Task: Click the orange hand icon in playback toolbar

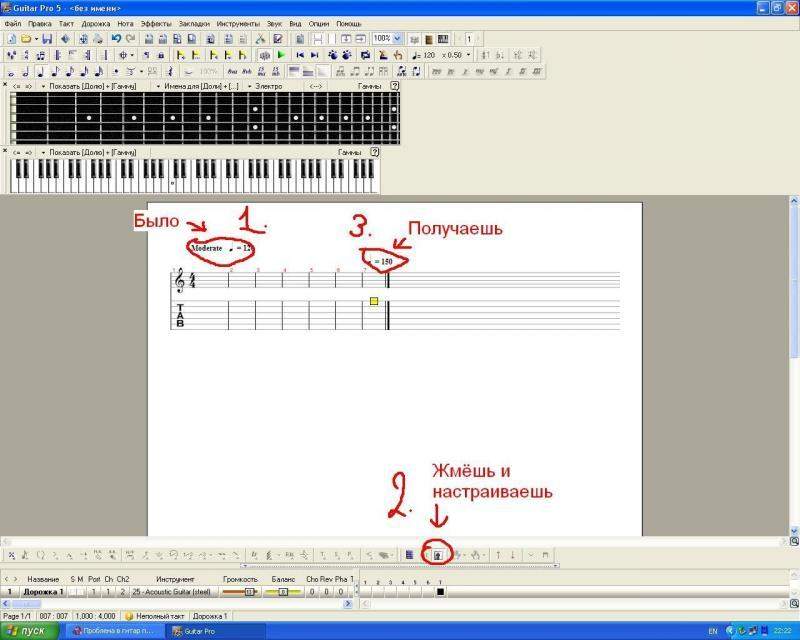Action: tap(398, 55)
